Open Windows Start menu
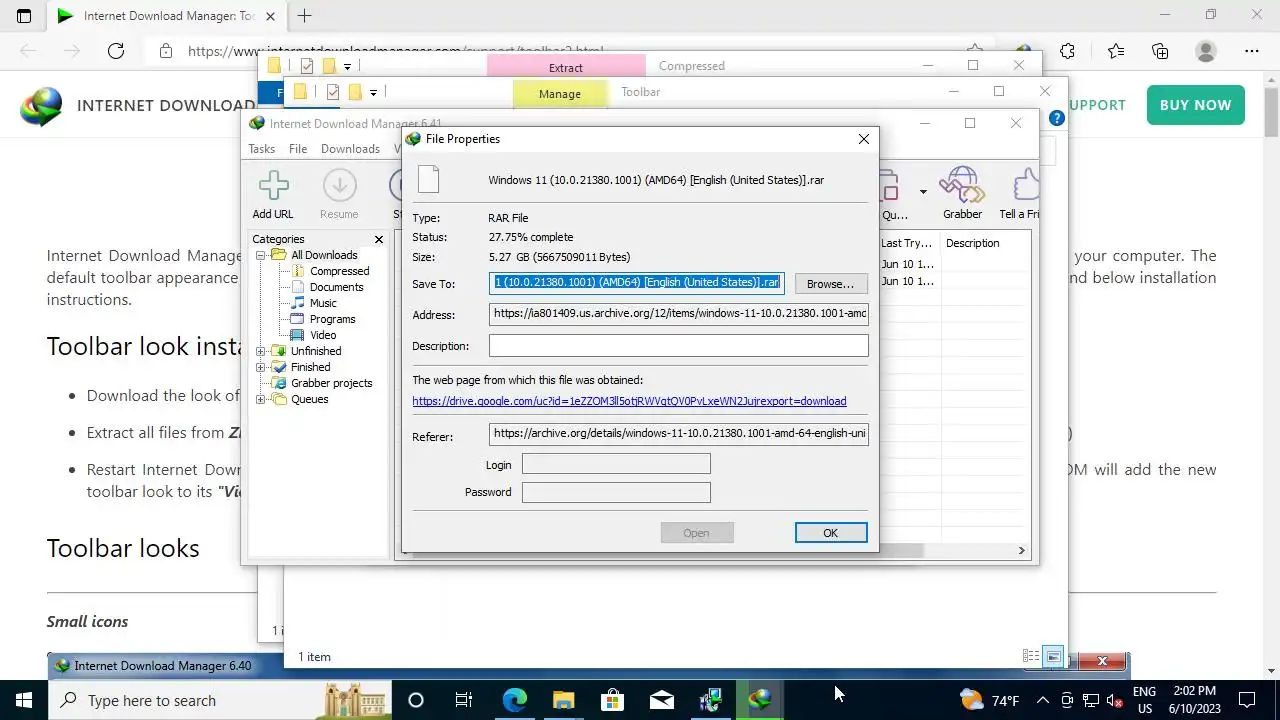Viewport: 1280px width, 720px height. click(24, 700)
